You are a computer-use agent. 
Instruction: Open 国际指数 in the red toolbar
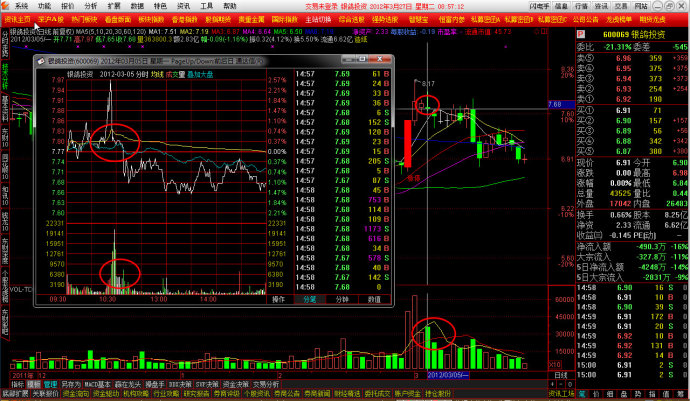click(285, 19)
